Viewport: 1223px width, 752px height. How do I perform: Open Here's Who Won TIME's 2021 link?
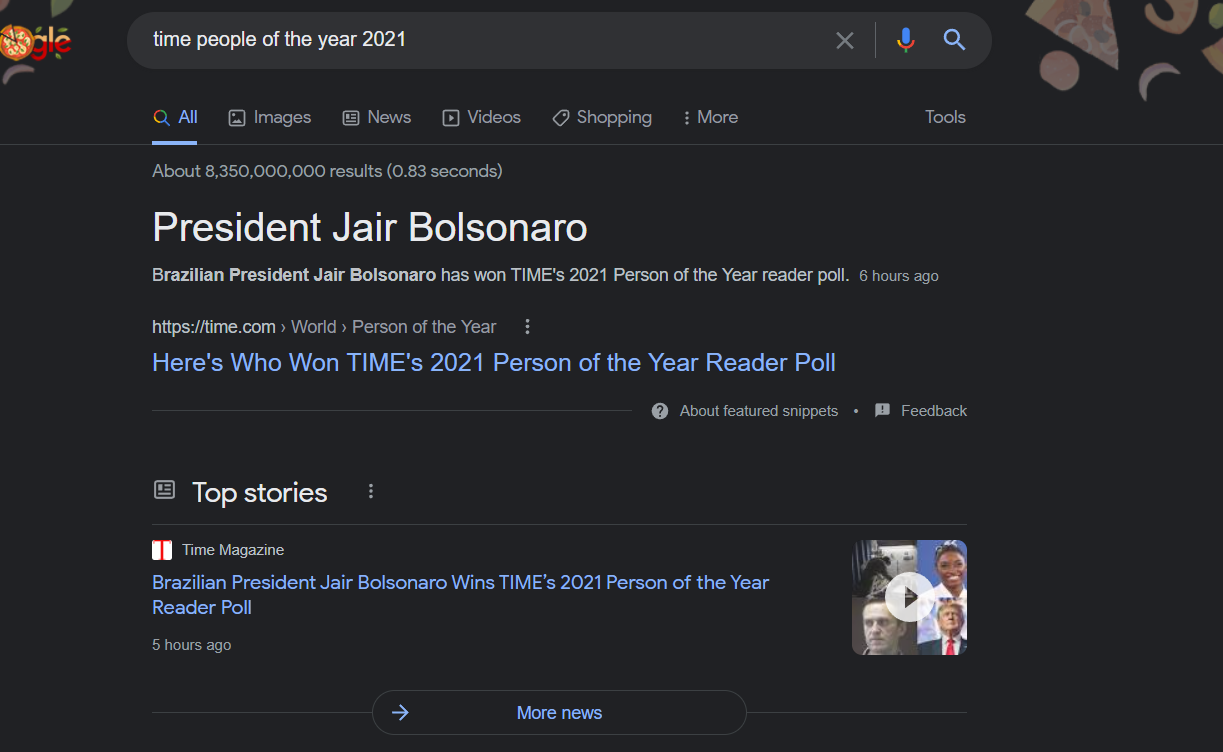coord(494,362)
